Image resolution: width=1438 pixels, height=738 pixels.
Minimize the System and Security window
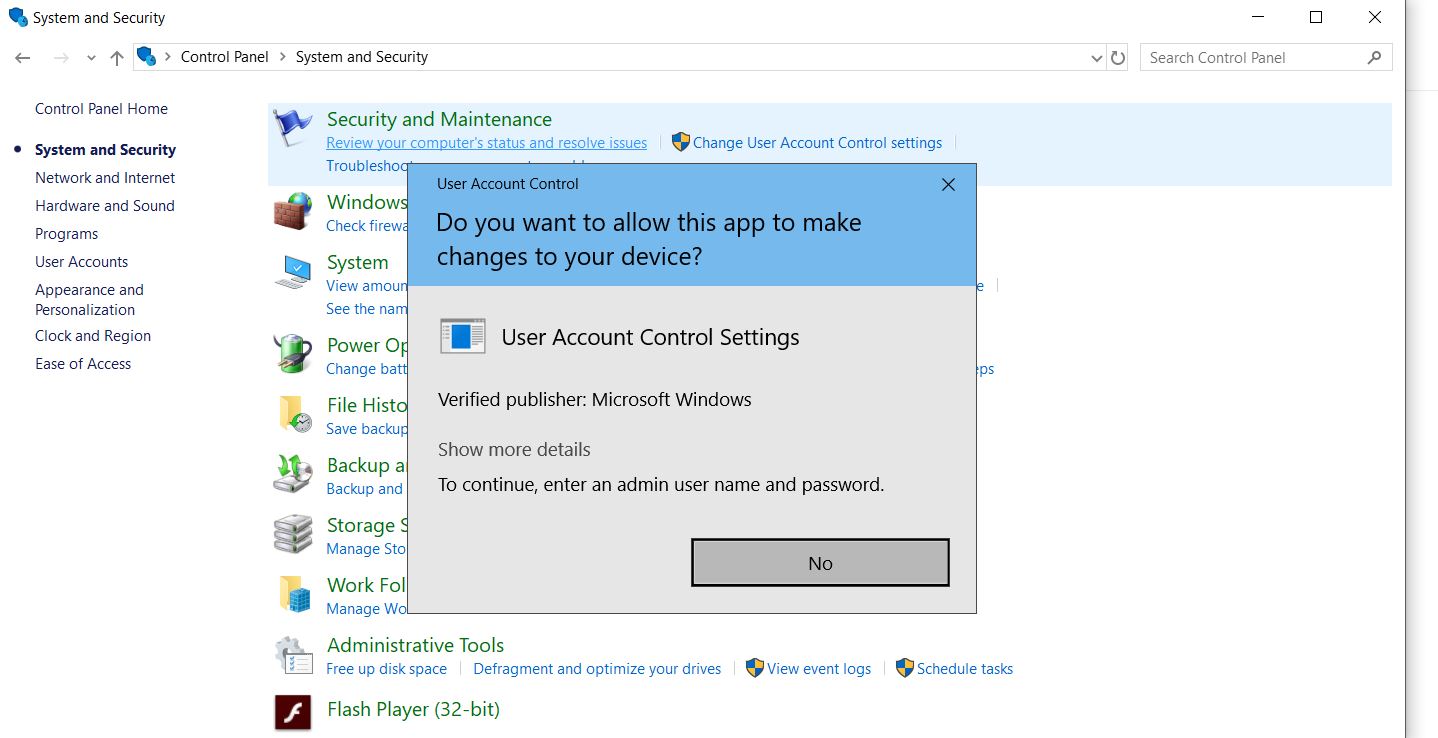coord(1259,17)
